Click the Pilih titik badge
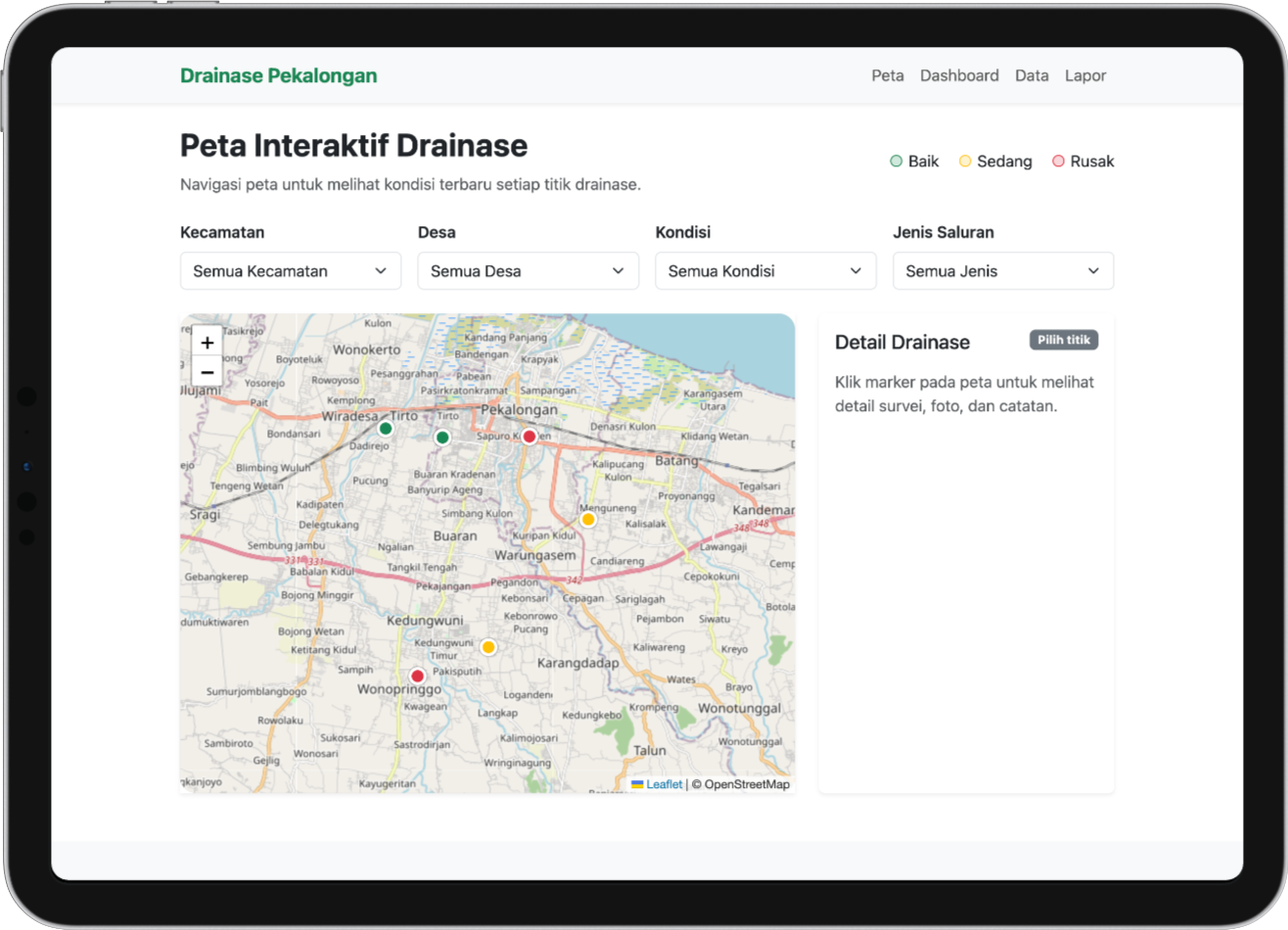This screenshot has height=930, width=1288. point(1064,340)
